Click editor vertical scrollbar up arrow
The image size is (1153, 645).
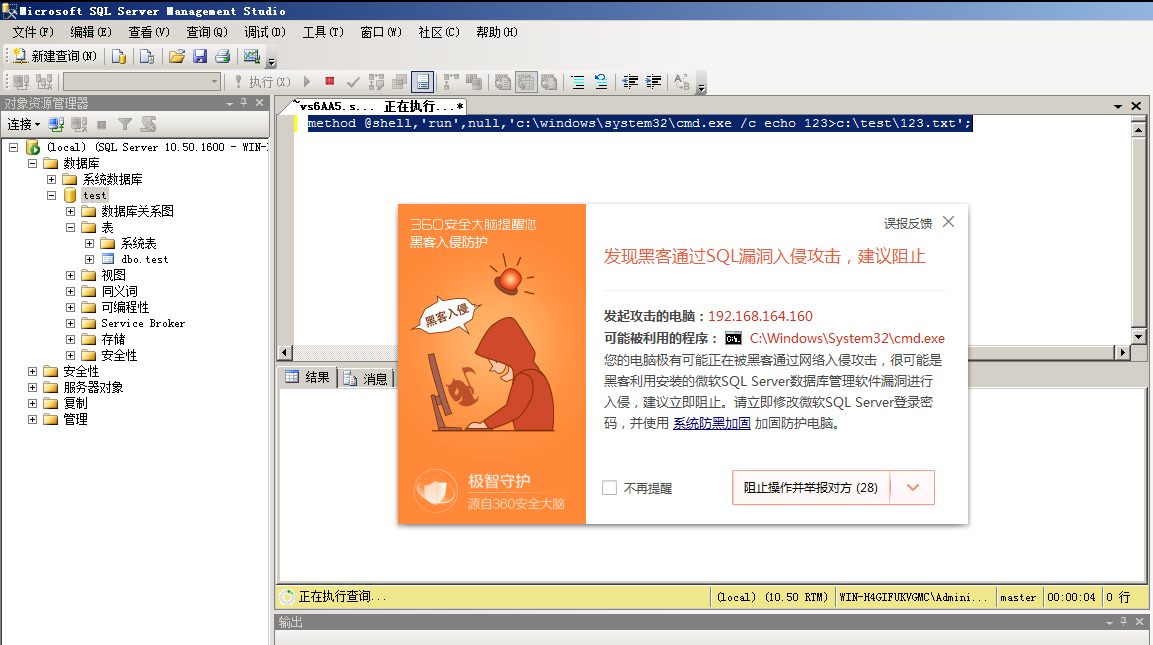(1138, 129)
